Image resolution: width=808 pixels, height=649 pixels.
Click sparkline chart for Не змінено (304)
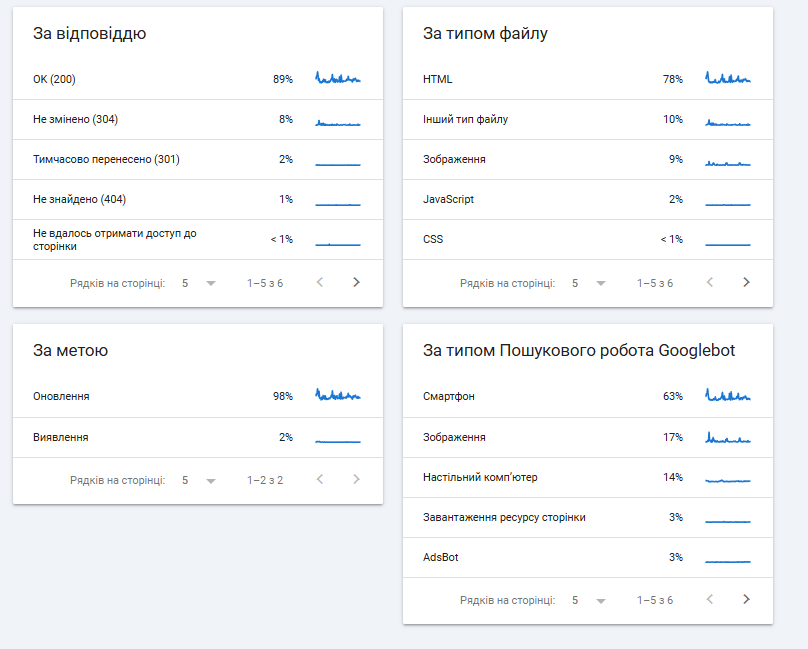(x=338, y=121)
